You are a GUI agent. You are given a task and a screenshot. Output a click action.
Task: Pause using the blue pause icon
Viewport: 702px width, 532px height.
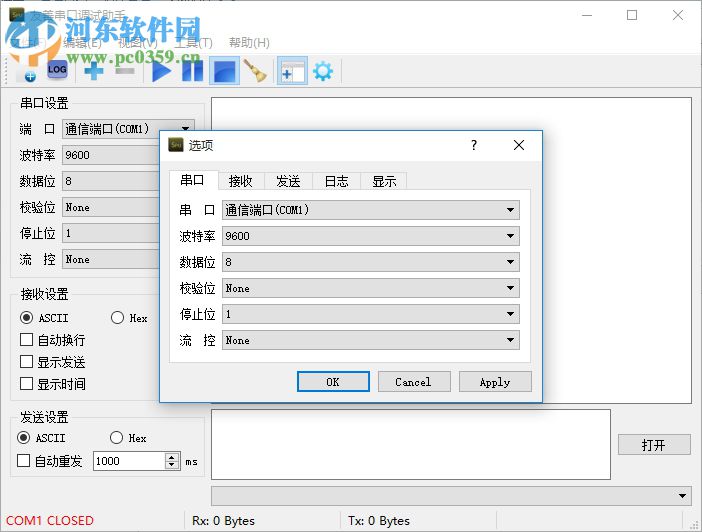click(193, 71)
